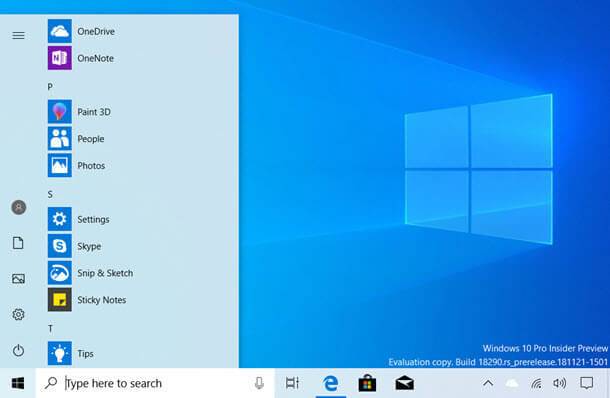Jump via the letter P header

(x=50, y=86)
